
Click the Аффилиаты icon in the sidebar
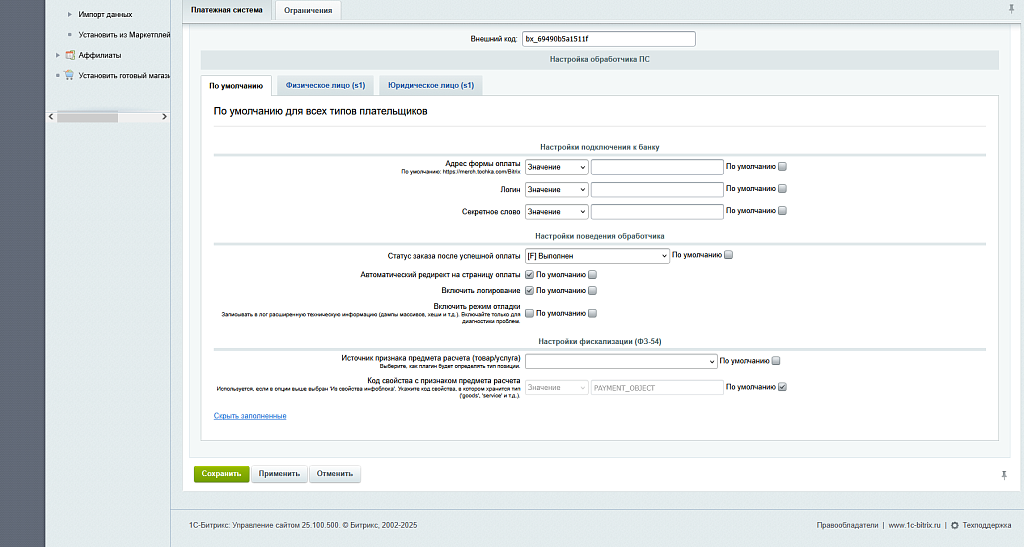70,55
